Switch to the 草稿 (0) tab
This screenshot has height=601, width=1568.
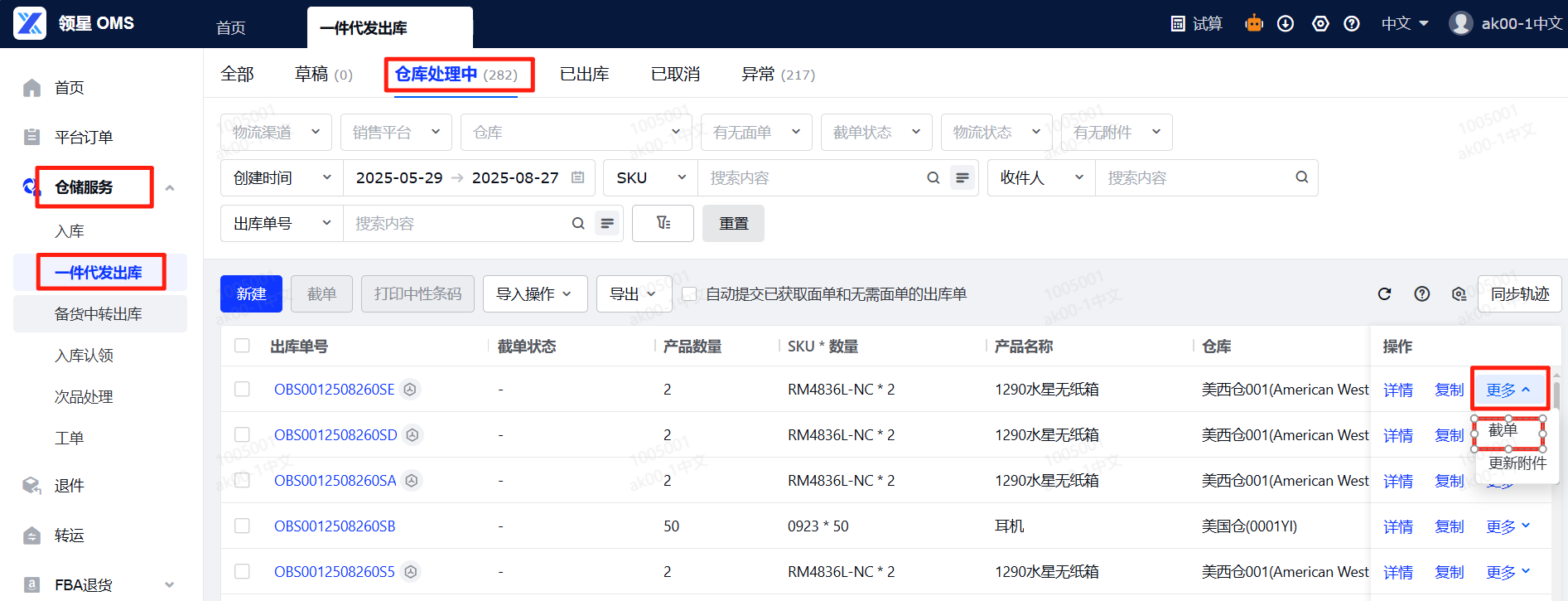coord(323,74)
